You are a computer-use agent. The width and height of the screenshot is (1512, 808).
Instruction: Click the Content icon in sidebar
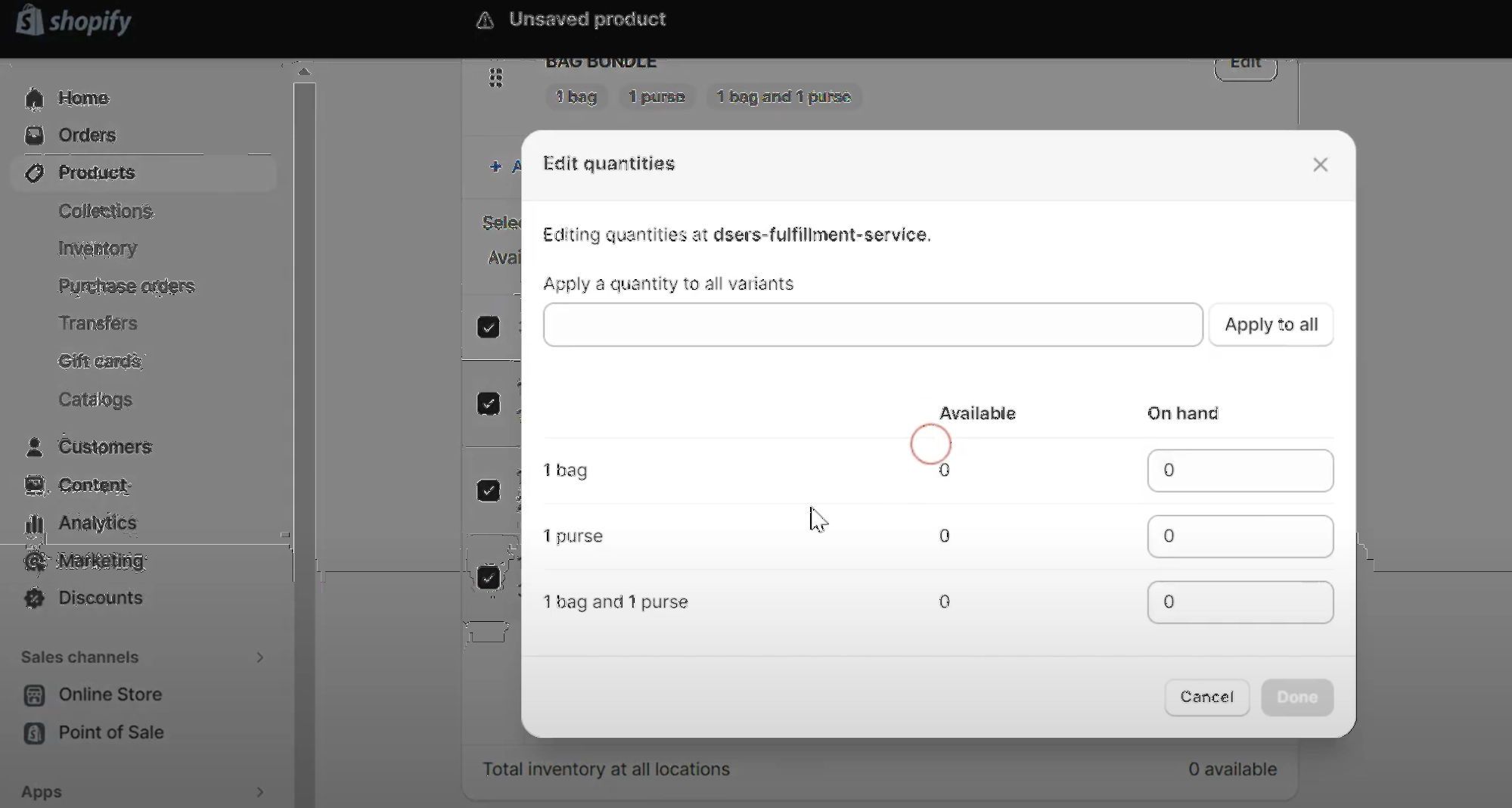coord(34,485)
